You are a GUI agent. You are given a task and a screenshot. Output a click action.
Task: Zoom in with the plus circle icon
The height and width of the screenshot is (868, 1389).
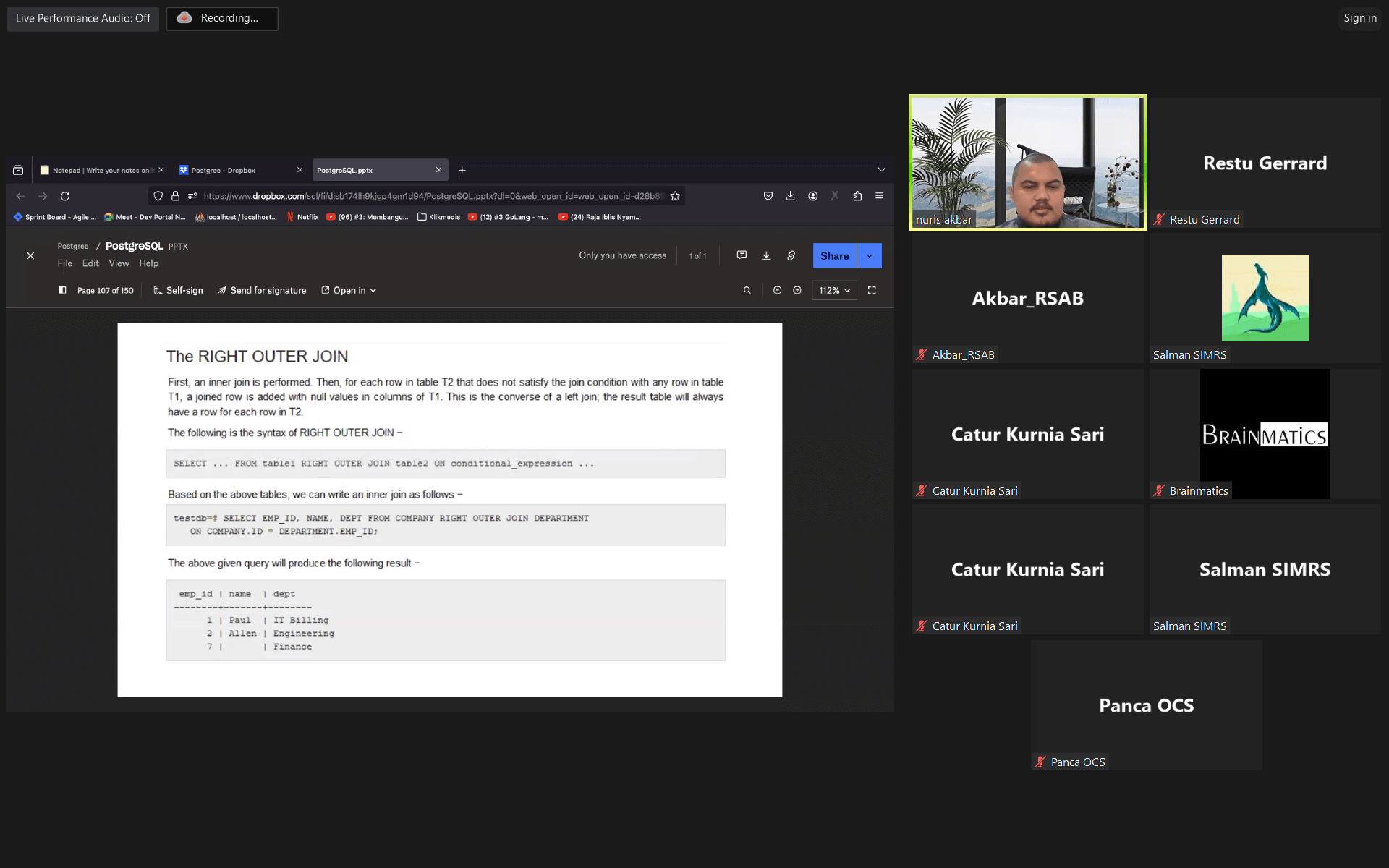(x=797, y=290)
